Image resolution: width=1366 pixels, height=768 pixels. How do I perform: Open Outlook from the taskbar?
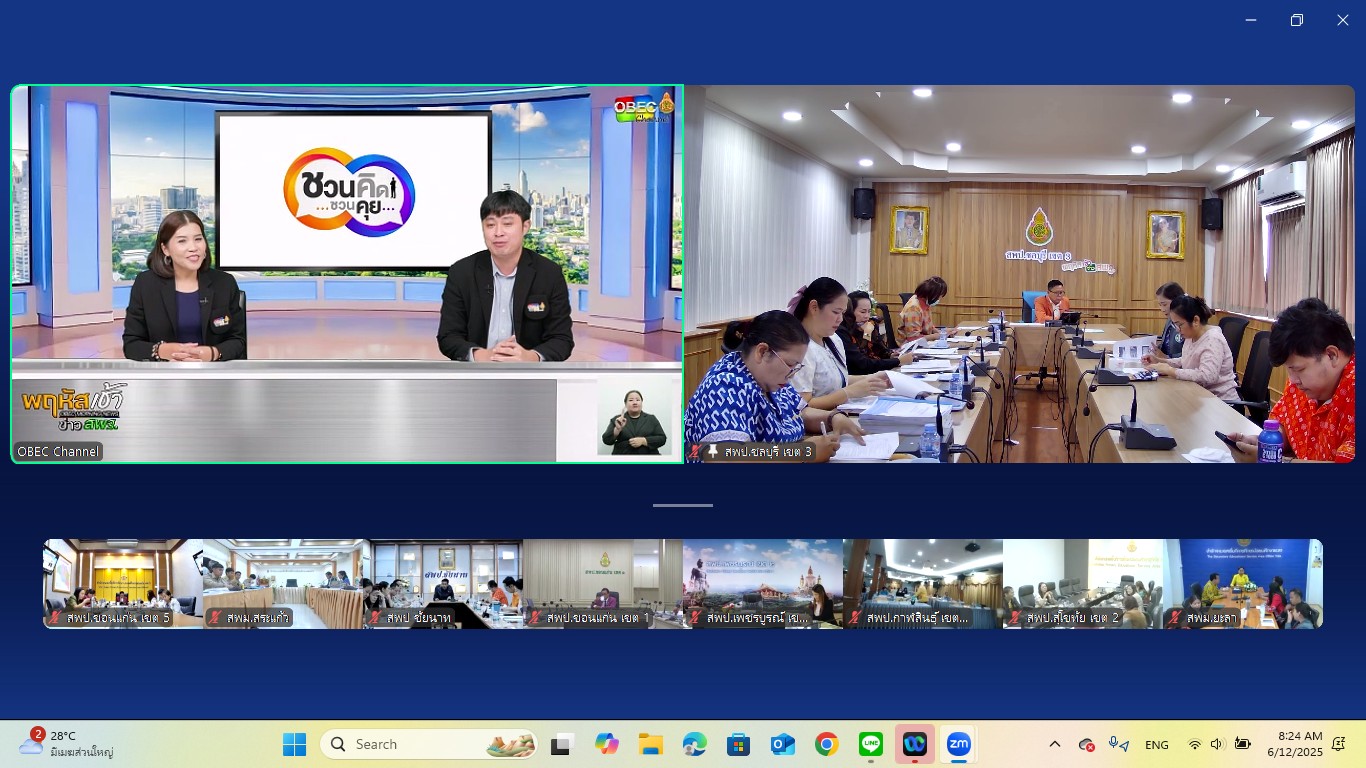click(x=782, y=744)
